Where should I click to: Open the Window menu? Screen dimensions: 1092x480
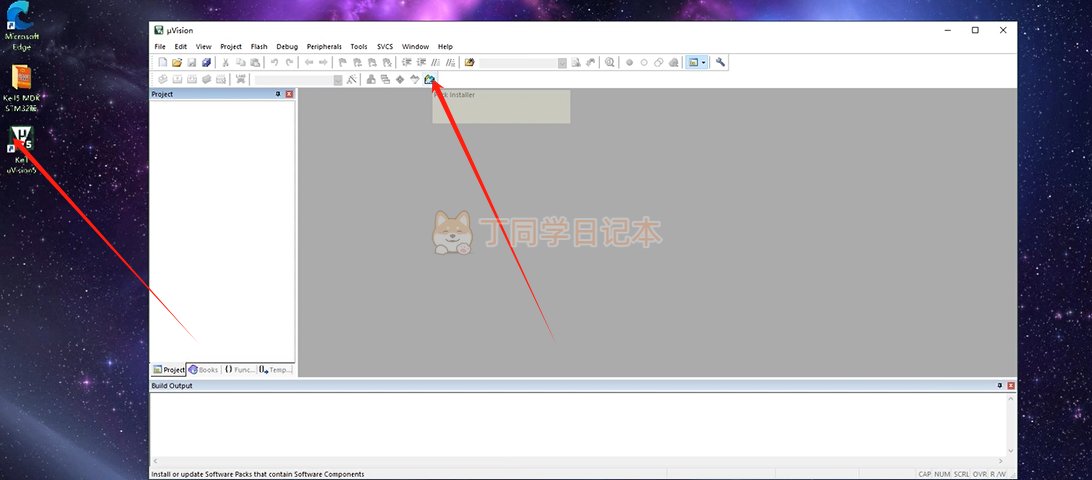click(x=416, y=47)
